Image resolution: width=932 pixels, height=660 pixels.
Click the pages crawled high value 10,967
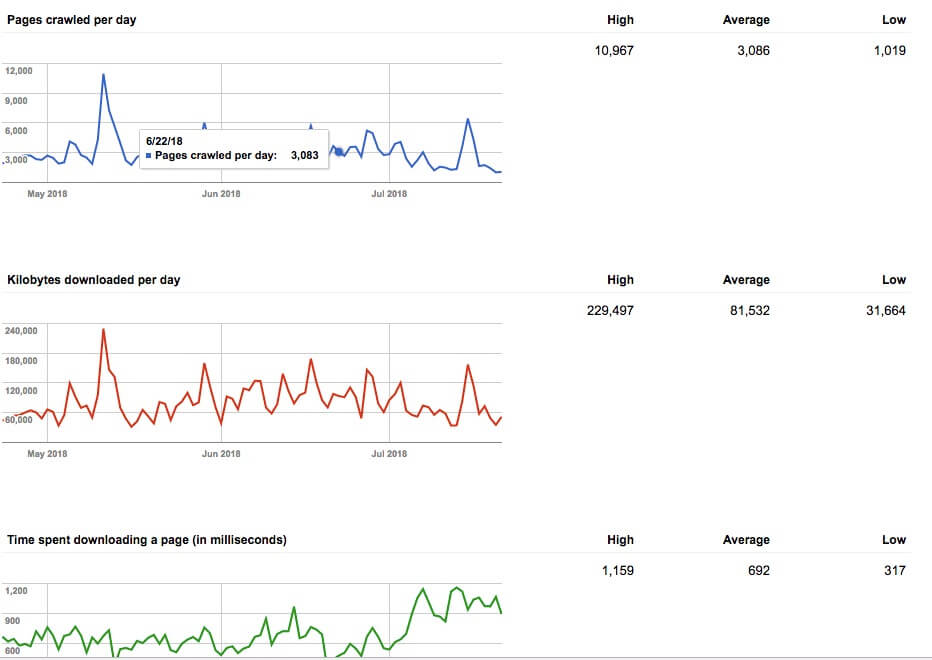614,51
